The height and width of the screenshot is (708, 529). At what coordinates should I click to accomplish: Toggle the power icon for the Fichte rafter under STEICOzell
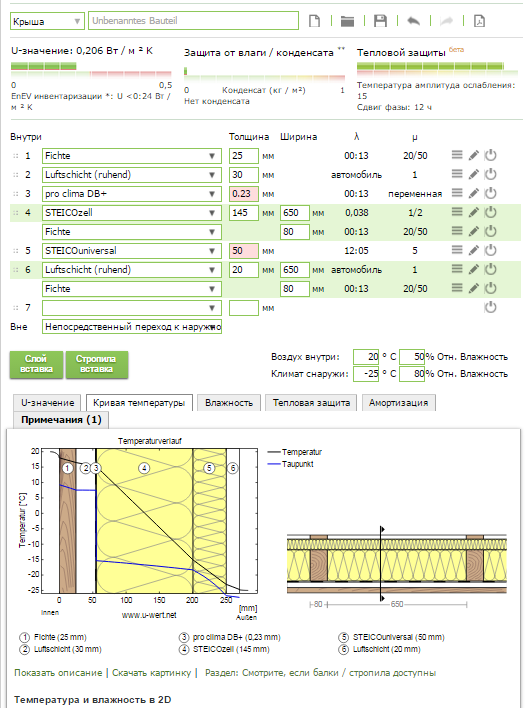coord(490,231)
